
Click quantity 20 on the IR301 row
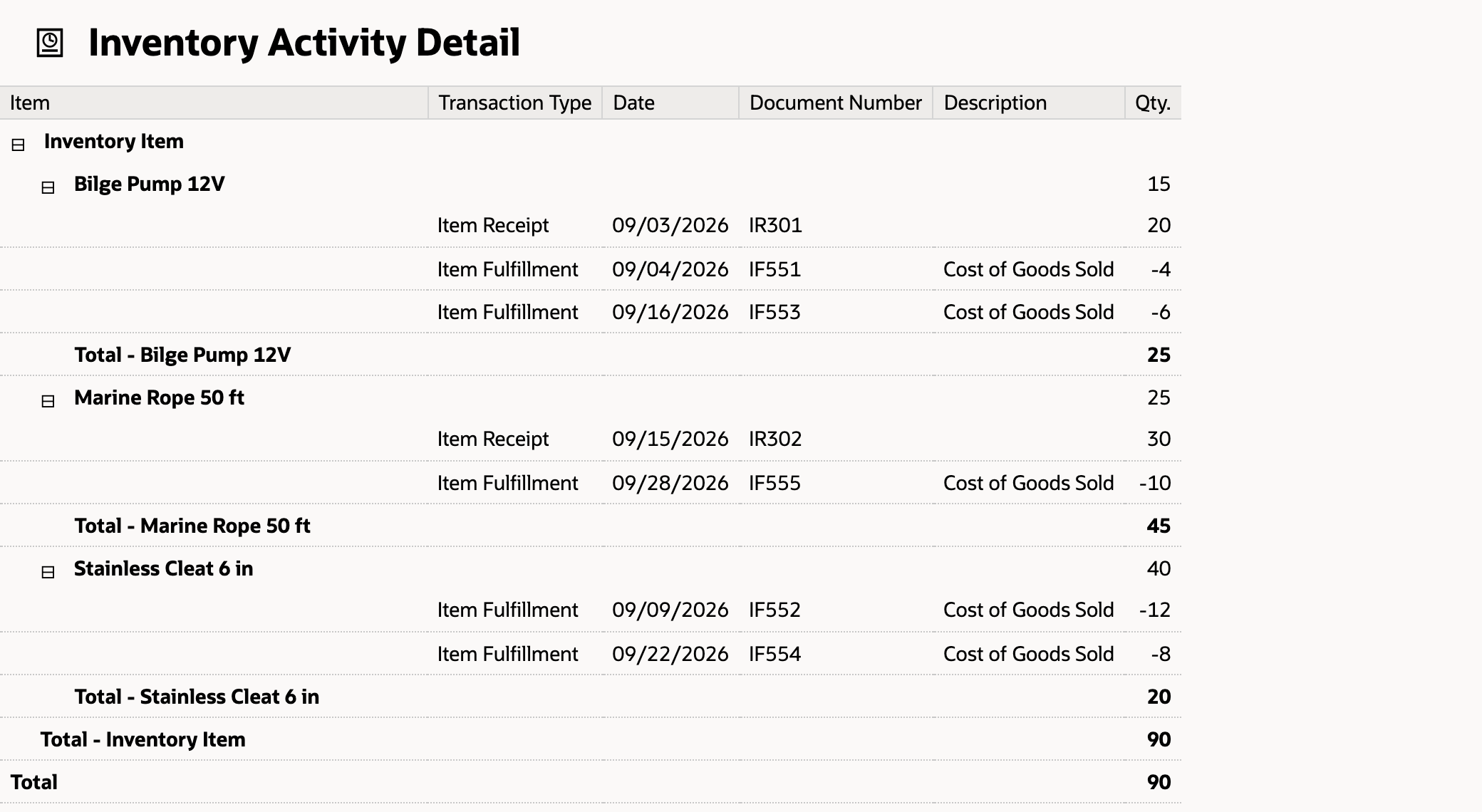tap(1159, 225)
